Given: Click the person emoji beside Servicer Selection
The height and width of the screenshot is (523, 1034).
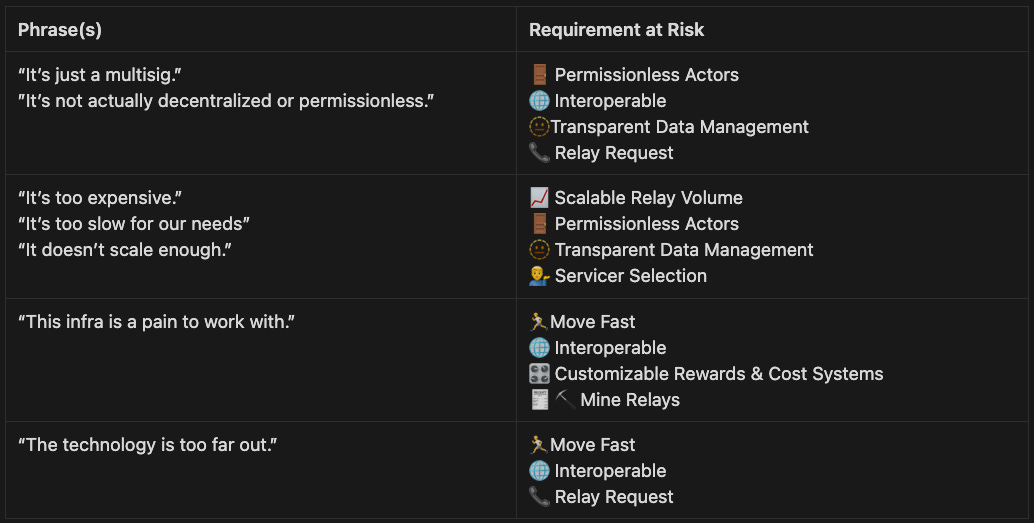Looking at the screenshot, I should (x=539, y=276).
